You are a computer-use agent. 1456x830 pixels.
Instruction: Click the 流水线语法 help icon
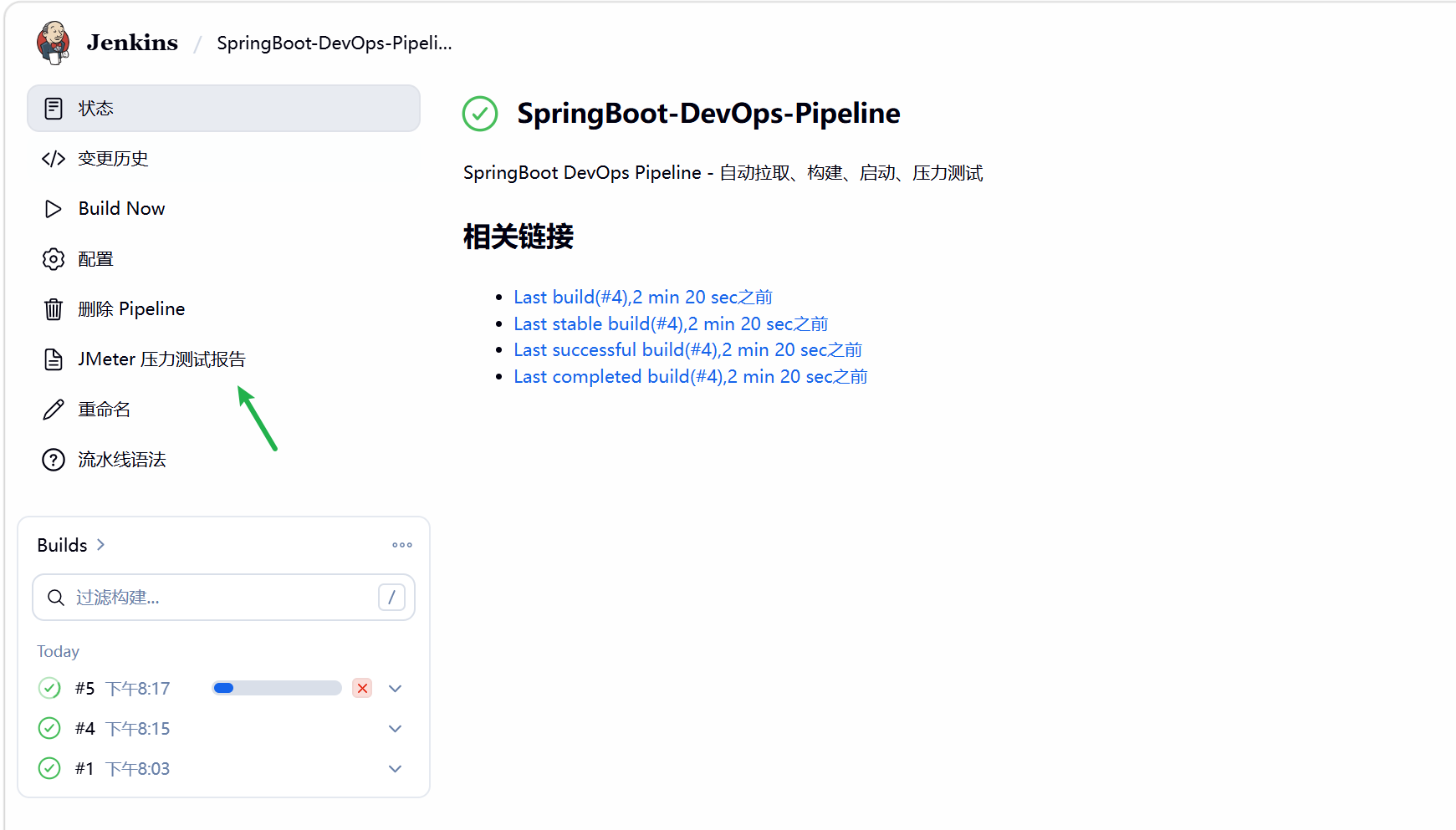tap(54, 460)
